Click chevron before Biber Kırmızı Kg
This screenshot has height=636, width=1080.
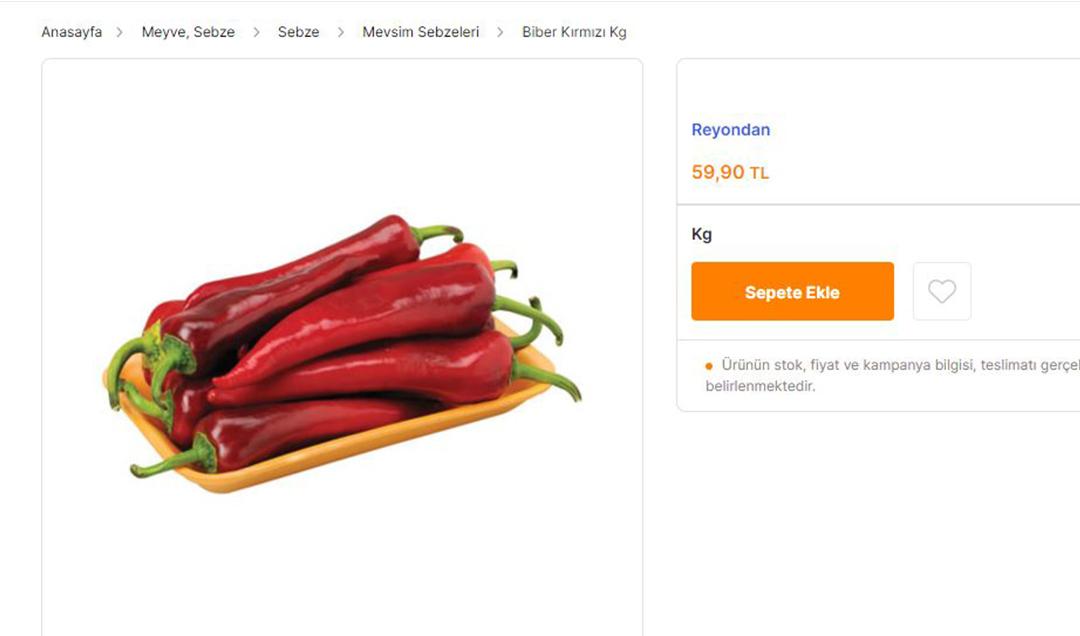point(500,32)
